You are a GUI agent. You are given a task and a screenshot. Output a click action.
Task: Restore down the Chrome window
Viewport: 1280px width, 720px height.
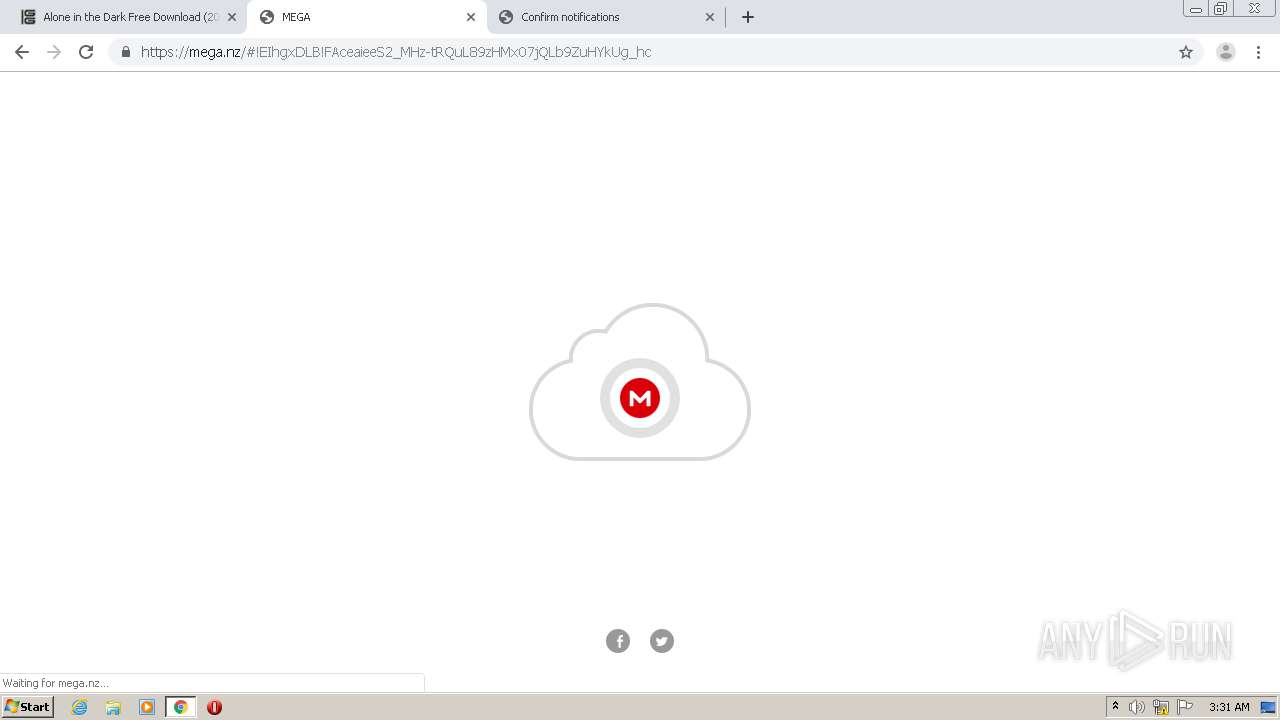pos(1221,9)
